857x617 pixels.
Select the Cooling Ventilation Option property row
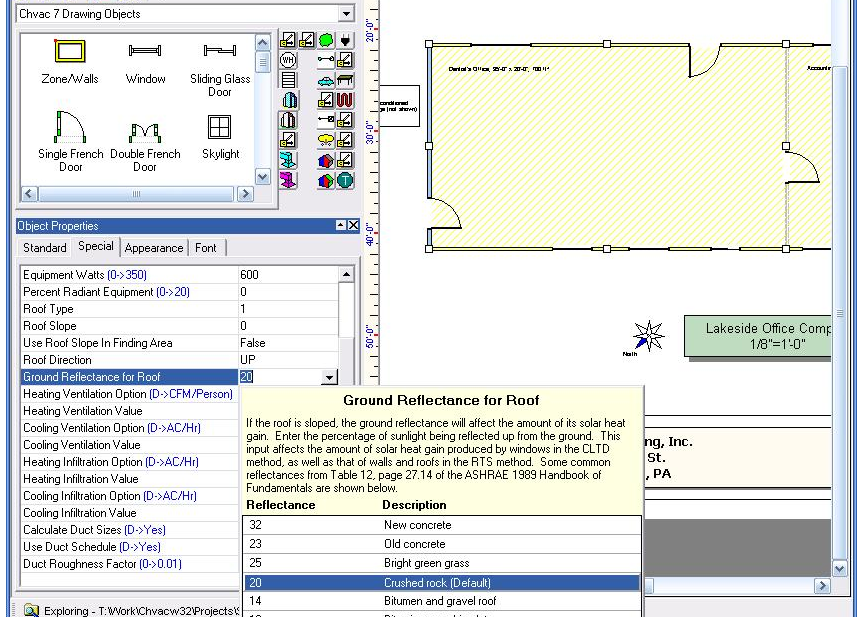[x=130, y=428]
